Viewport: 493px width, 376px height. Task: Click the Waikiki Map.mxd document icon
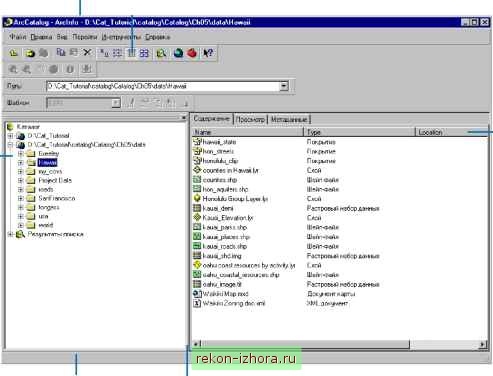coord(197,294)
